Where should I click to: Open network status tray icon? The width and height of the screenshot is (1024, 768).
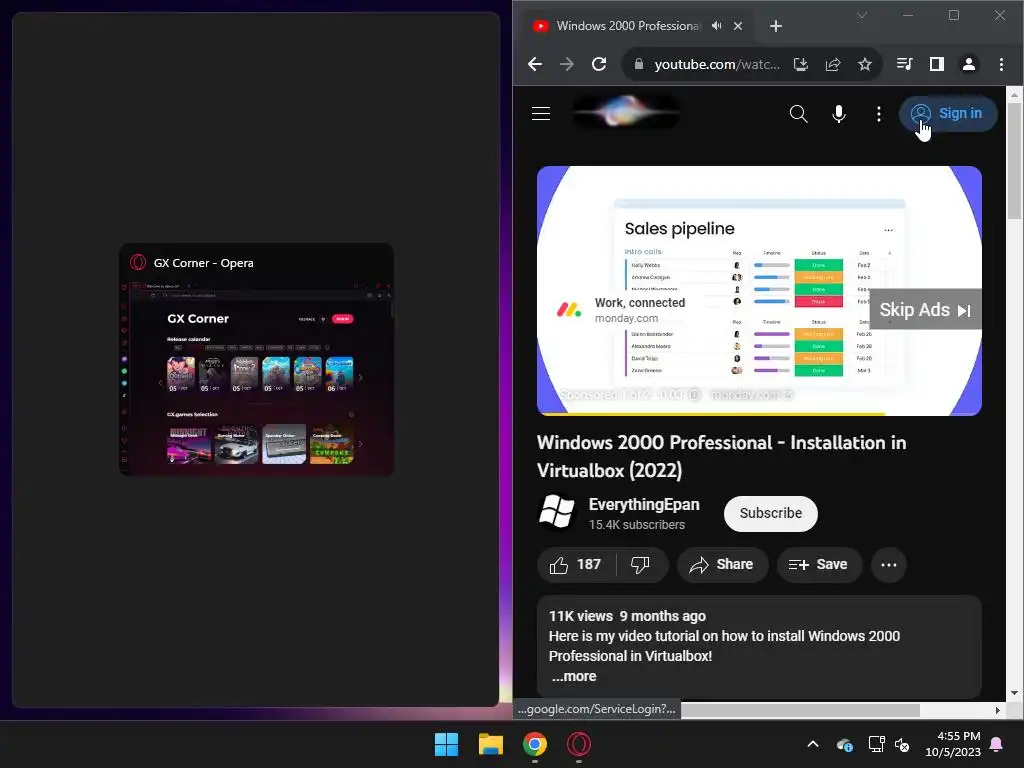(876, 744)
